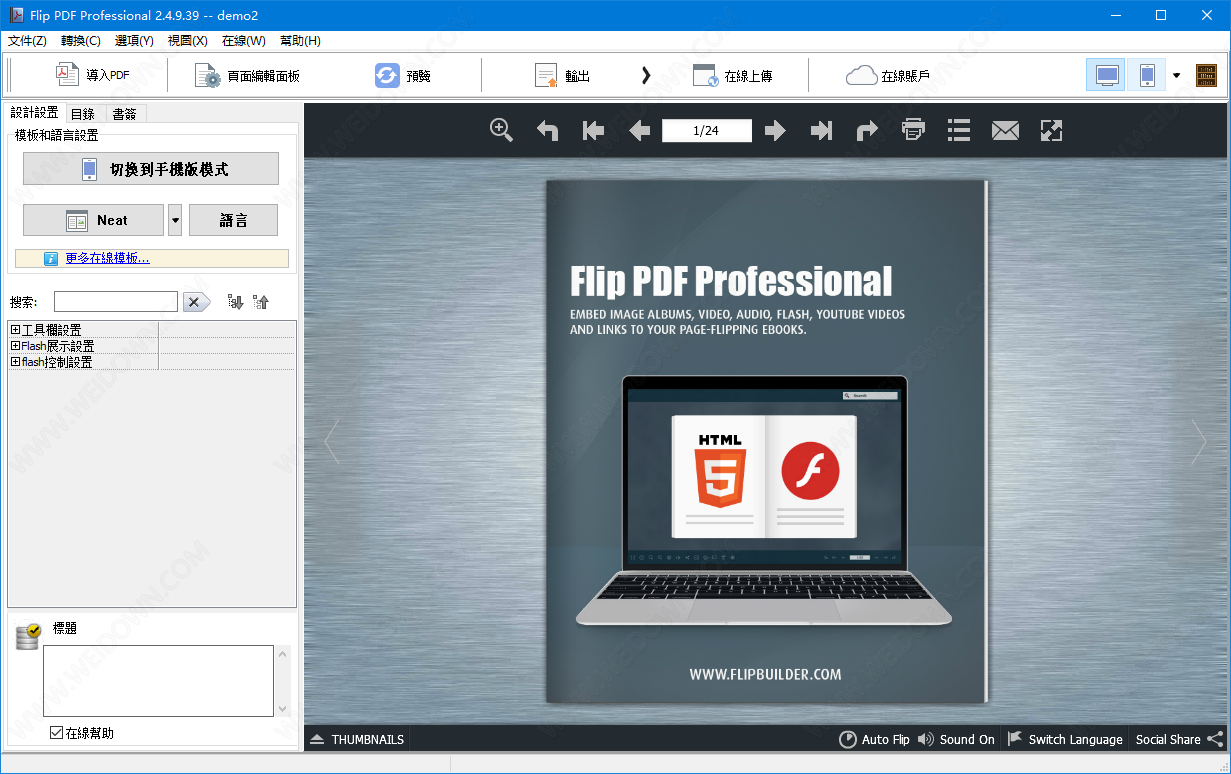Switch to mobile phone view icon
Viewport: 1231px width, 774px height.
(1147, 75)
